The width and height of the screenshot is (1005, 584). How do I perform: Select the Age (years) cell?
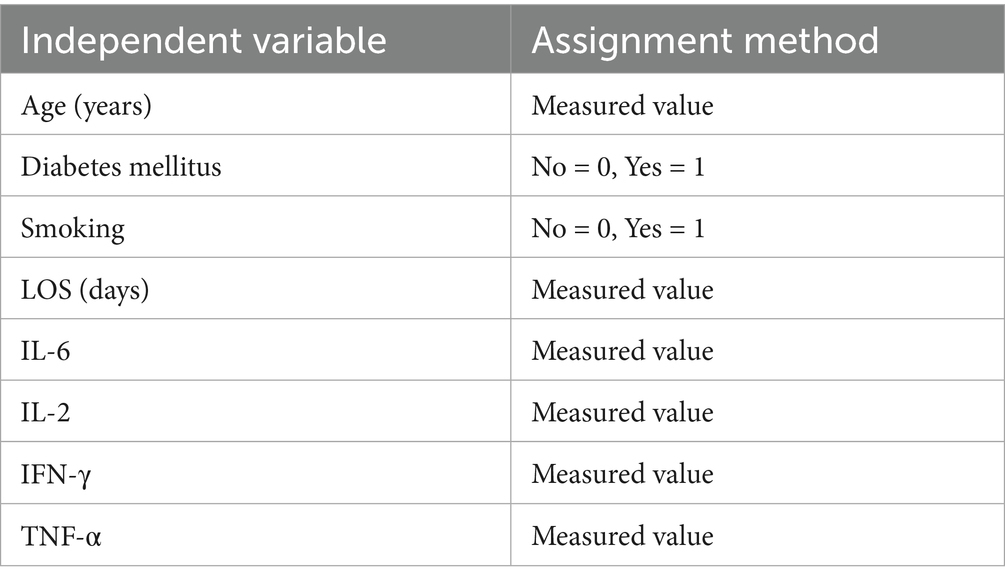point(86,105)
